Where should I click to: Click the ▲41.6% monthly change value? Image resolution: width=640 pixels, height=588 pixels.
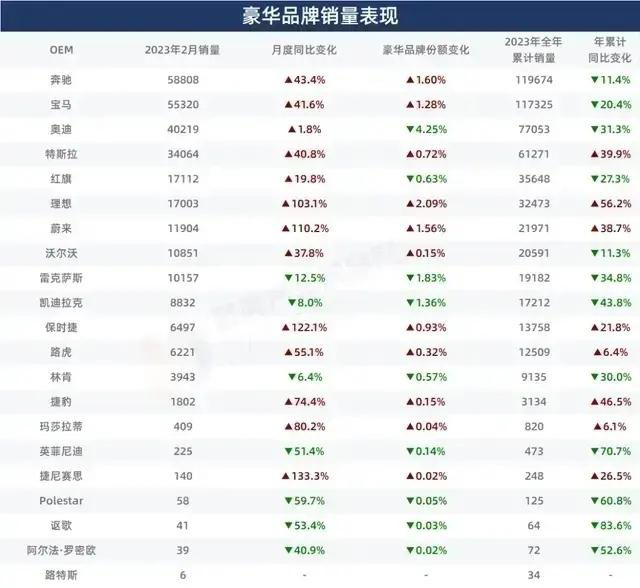coord(304,105)
